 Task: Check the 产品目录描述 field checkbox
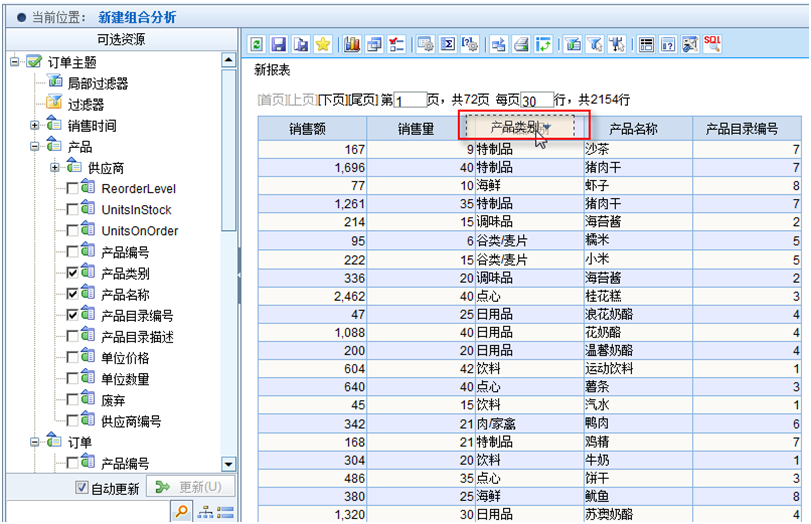[x=72, y=337]
